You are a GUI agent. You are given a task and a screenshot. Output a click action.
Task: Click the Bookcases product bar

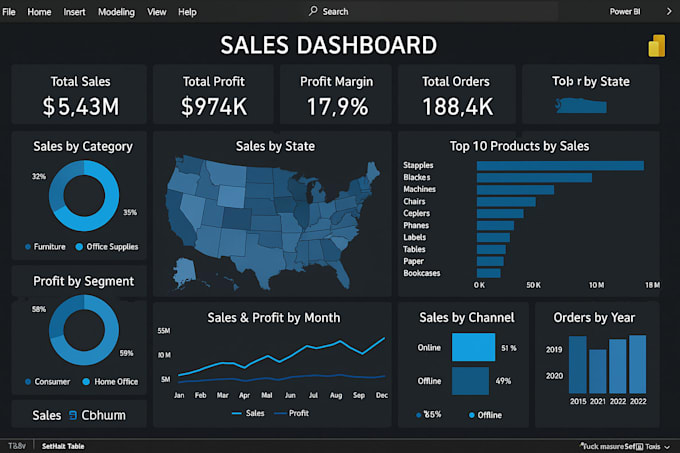point(489,273)
